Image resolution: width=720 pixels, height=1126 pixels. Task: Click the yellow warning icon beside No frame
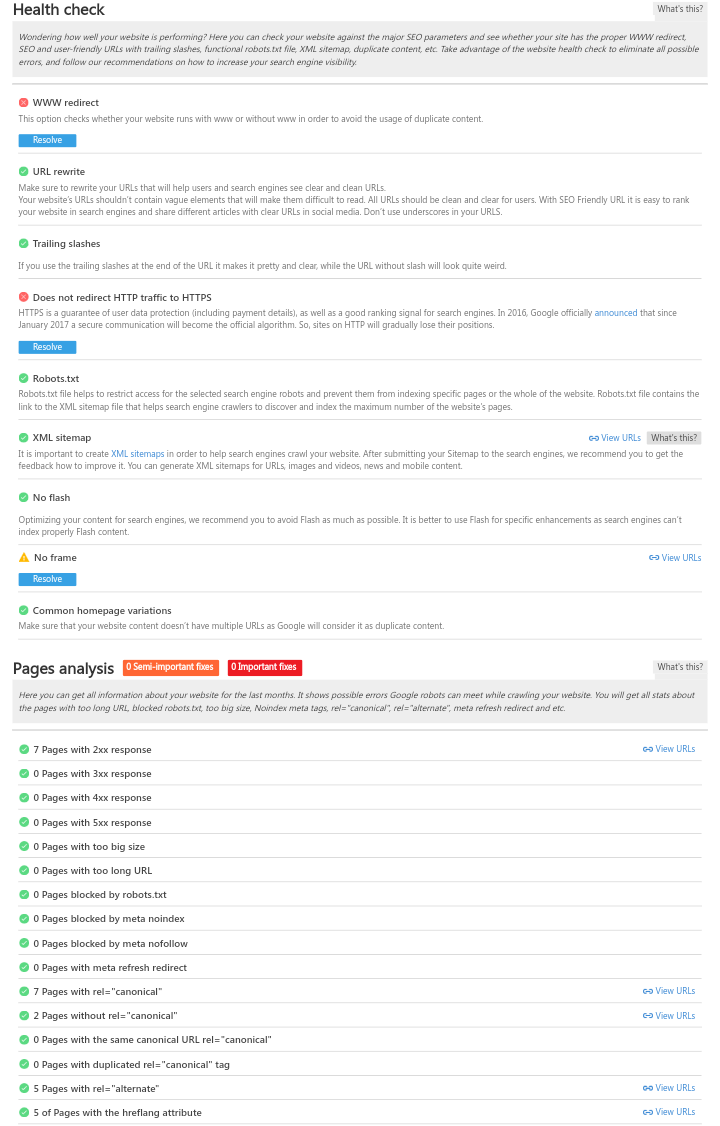pyautogui.click(x=24, y=557)
